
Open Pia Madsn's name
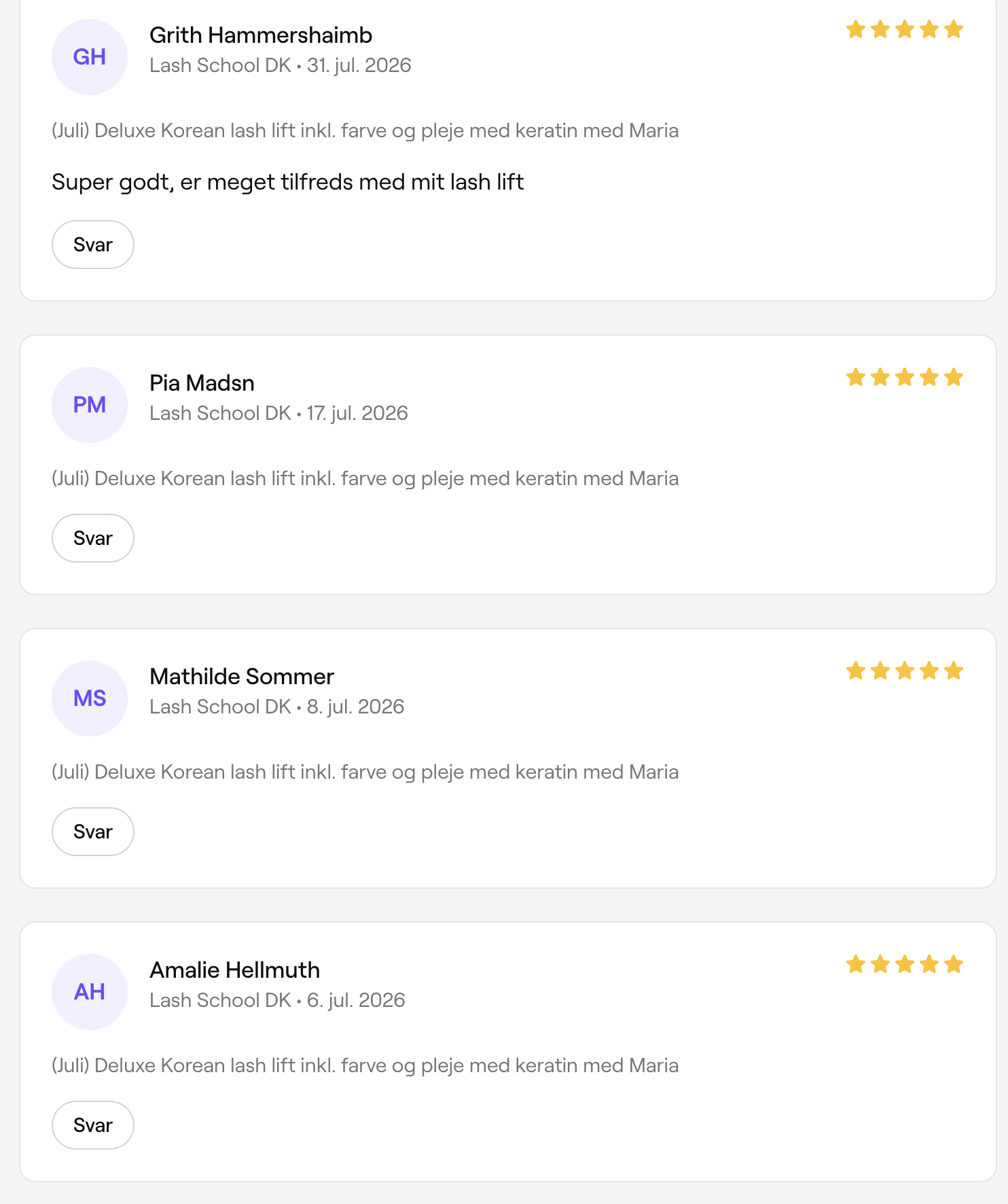202,383
